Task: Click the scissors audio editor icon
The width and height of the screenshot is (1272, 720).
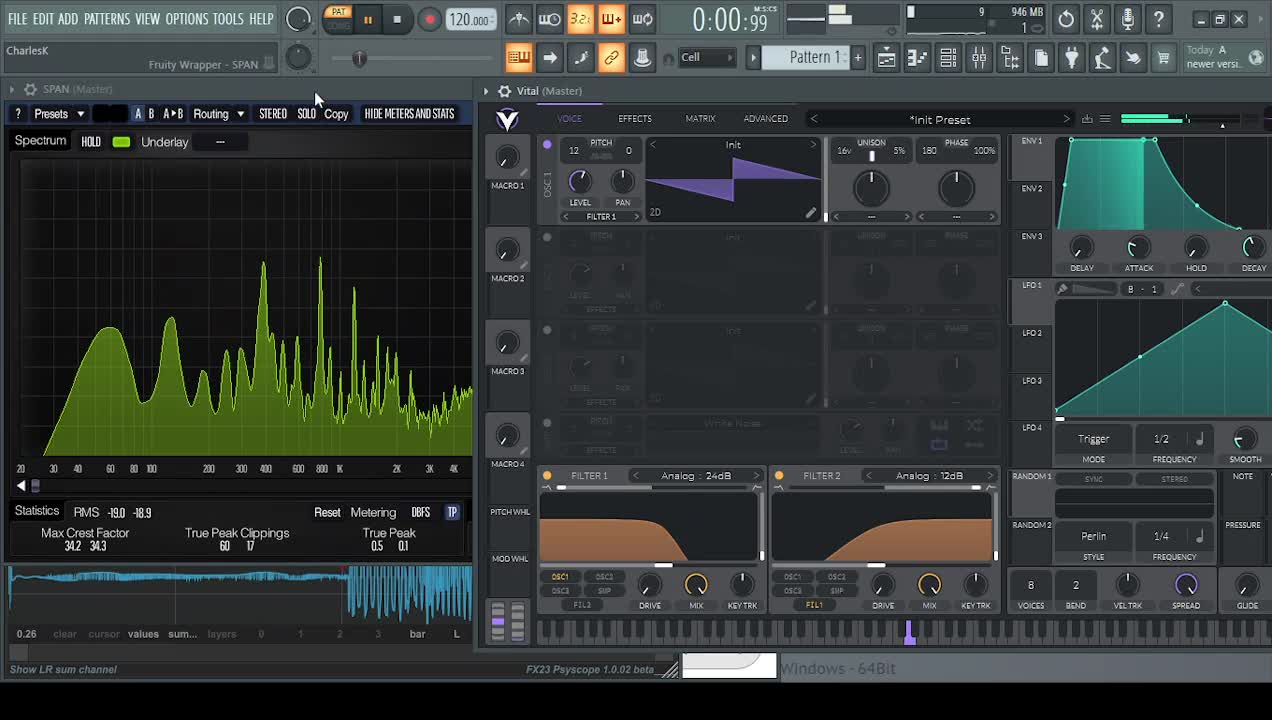Action: (1097, 19)
